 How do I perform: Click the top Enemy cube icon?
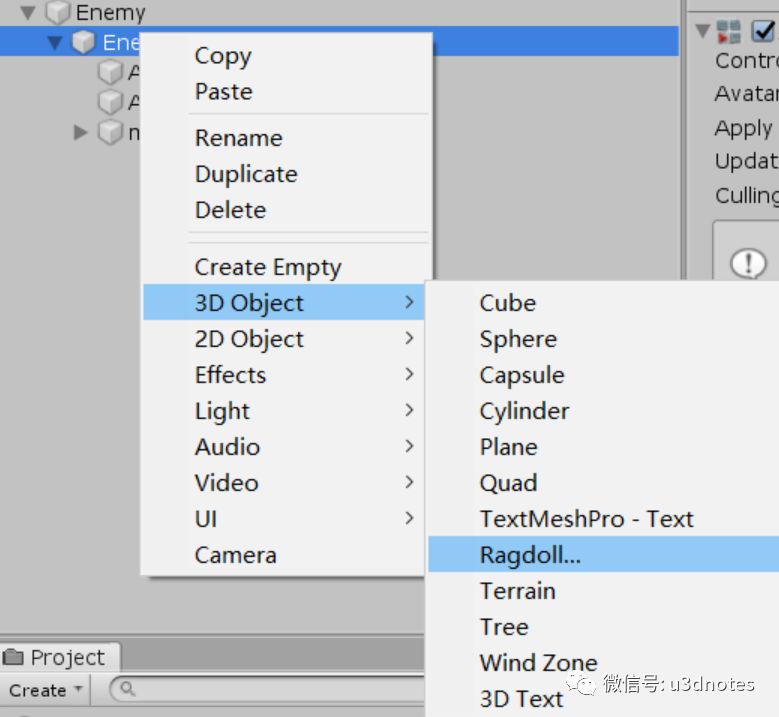click(58, 12)
